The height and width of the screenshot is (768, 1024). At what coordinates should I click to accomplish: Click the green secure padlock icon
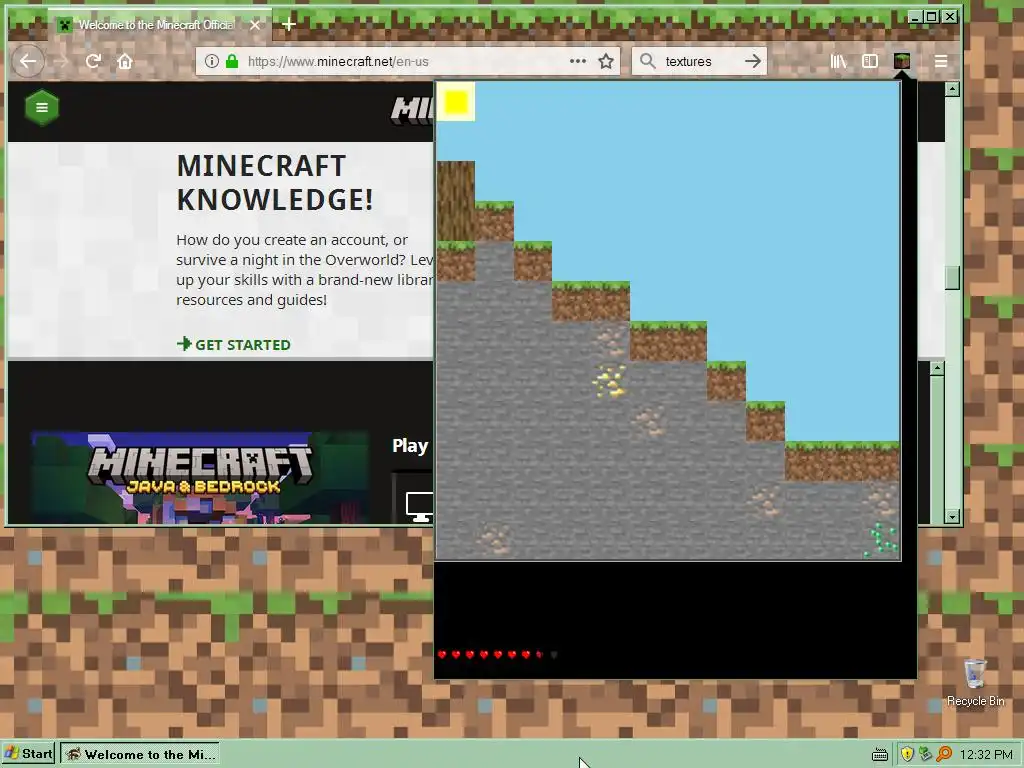(x=232, y=61)
